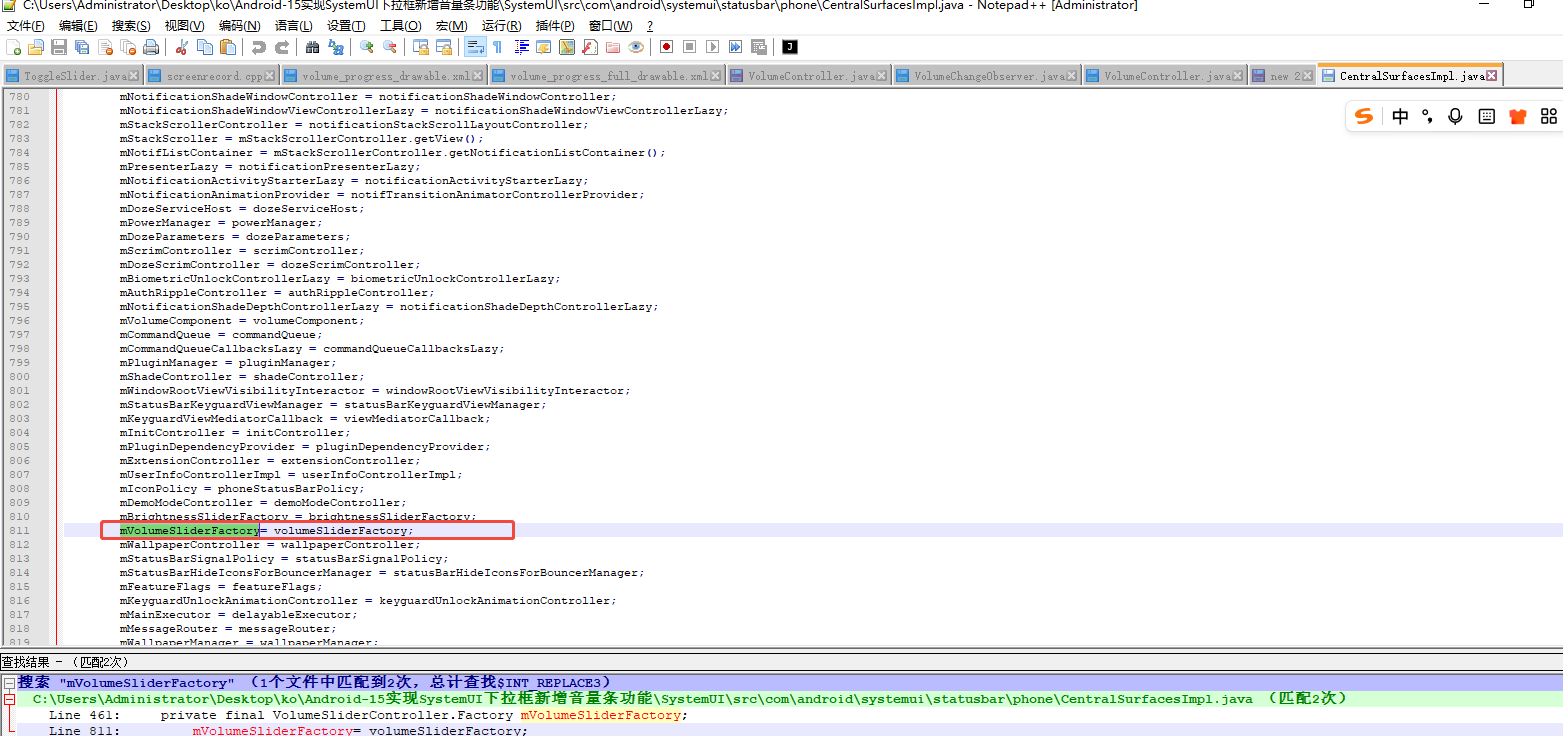Paste from clipboard via toolbar icon
The image size is (1563, 736).
(228, 47)
